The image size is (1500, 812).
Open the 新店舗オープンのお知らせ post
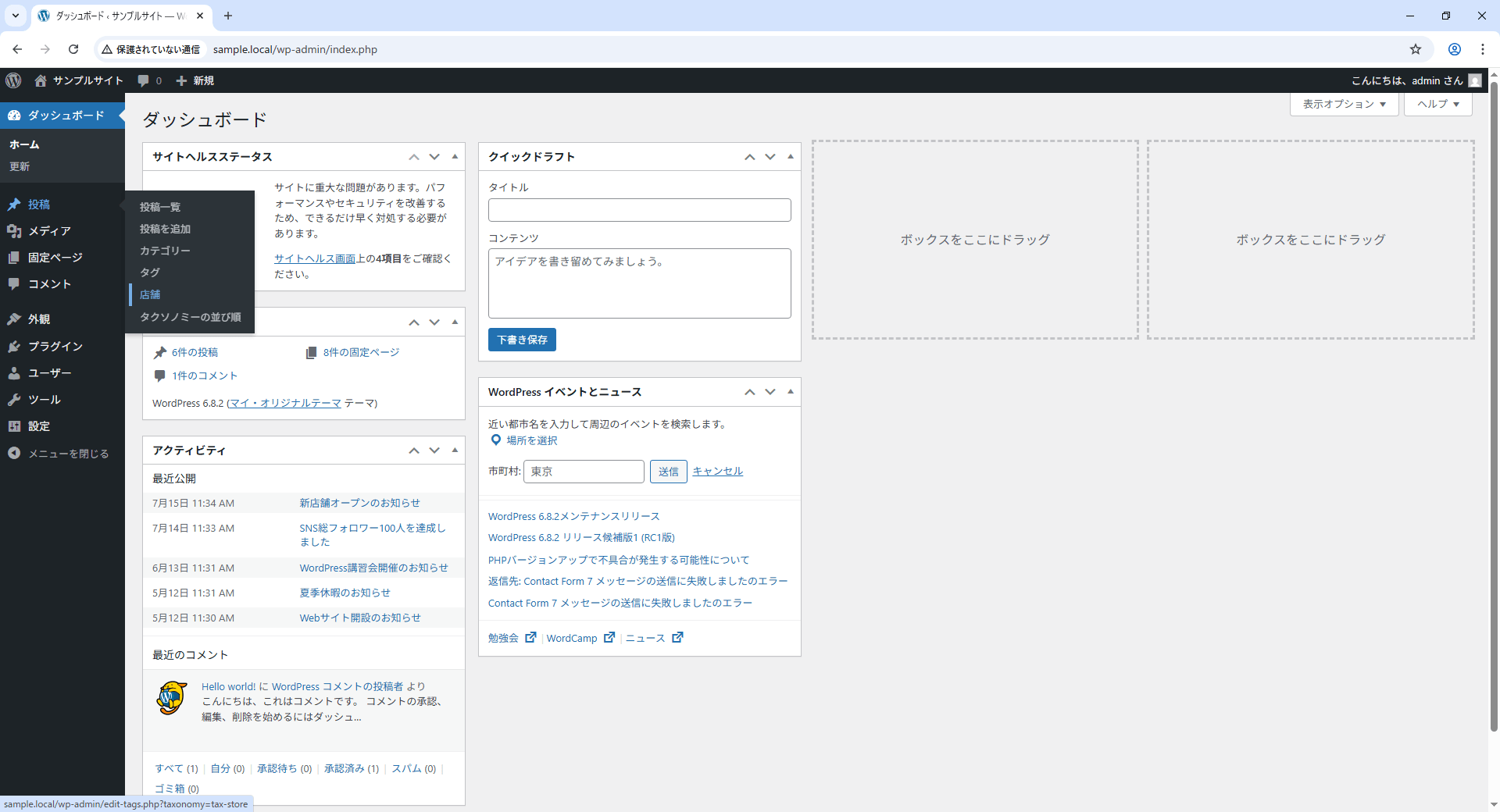[x=359, y=503]
